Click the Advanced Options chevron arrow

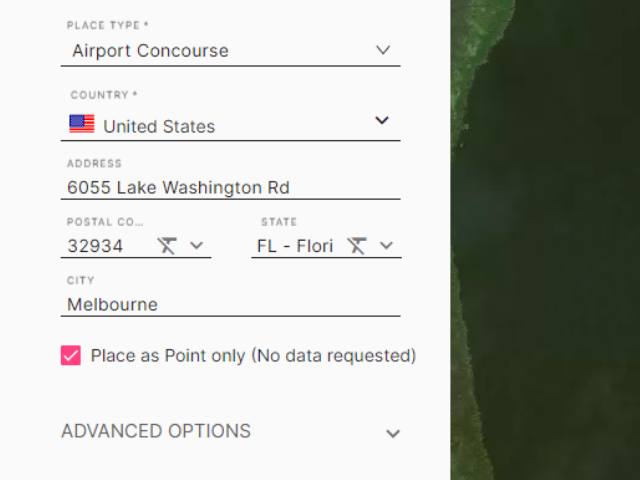(393, 433)
